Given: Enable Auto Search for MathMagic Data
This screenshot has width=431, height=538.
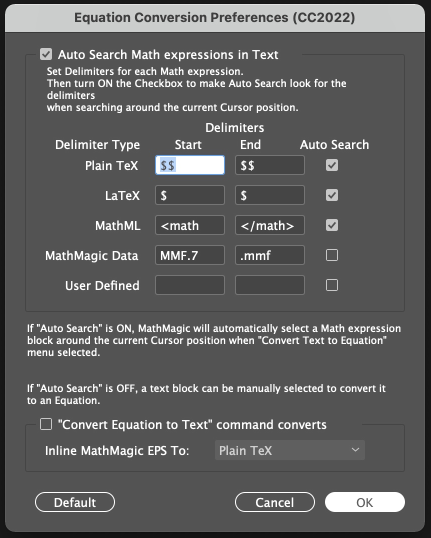Looking at the screenshot, I should point(332,255).
